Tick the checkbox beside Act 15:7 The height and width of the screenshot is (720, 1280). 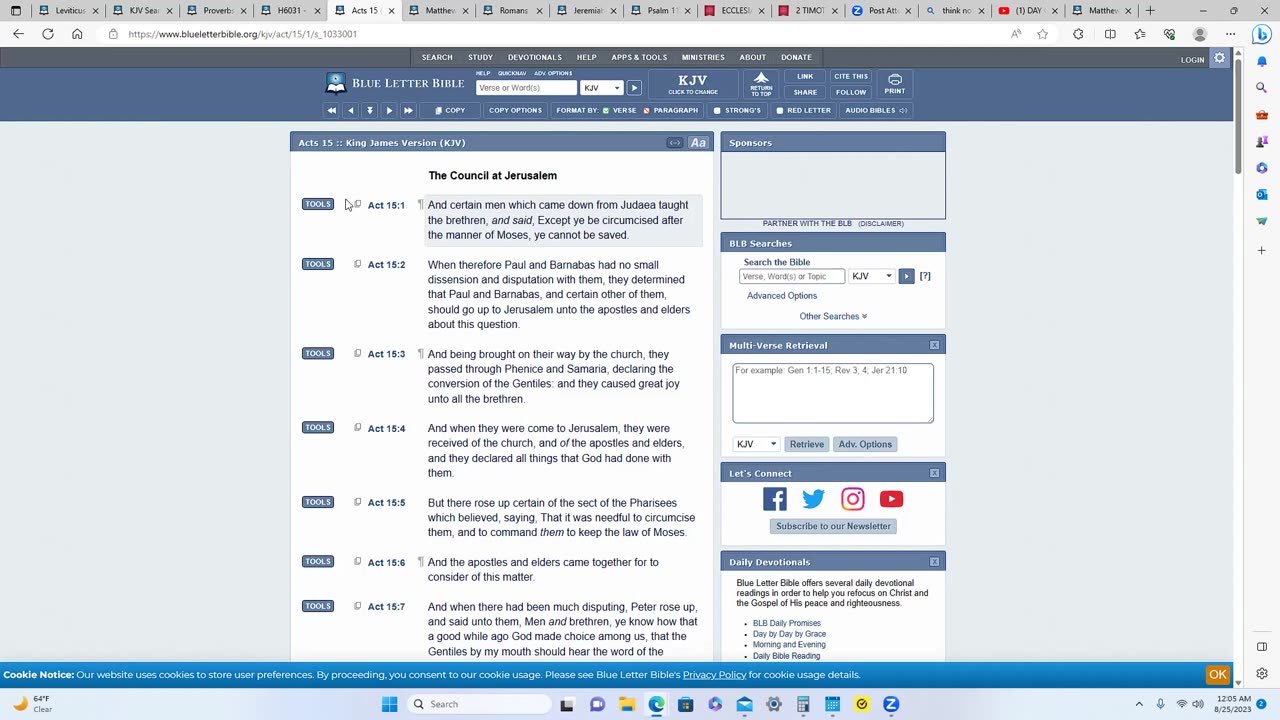point(357,606)
